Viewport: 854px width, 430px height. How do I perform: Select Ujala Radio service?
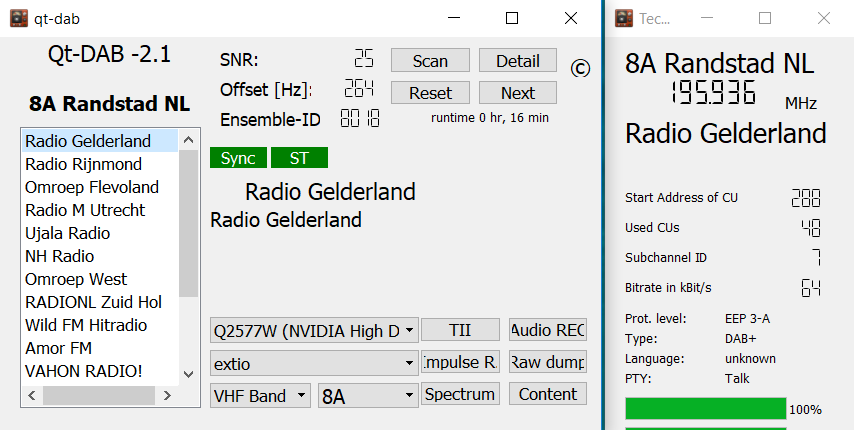100,233
